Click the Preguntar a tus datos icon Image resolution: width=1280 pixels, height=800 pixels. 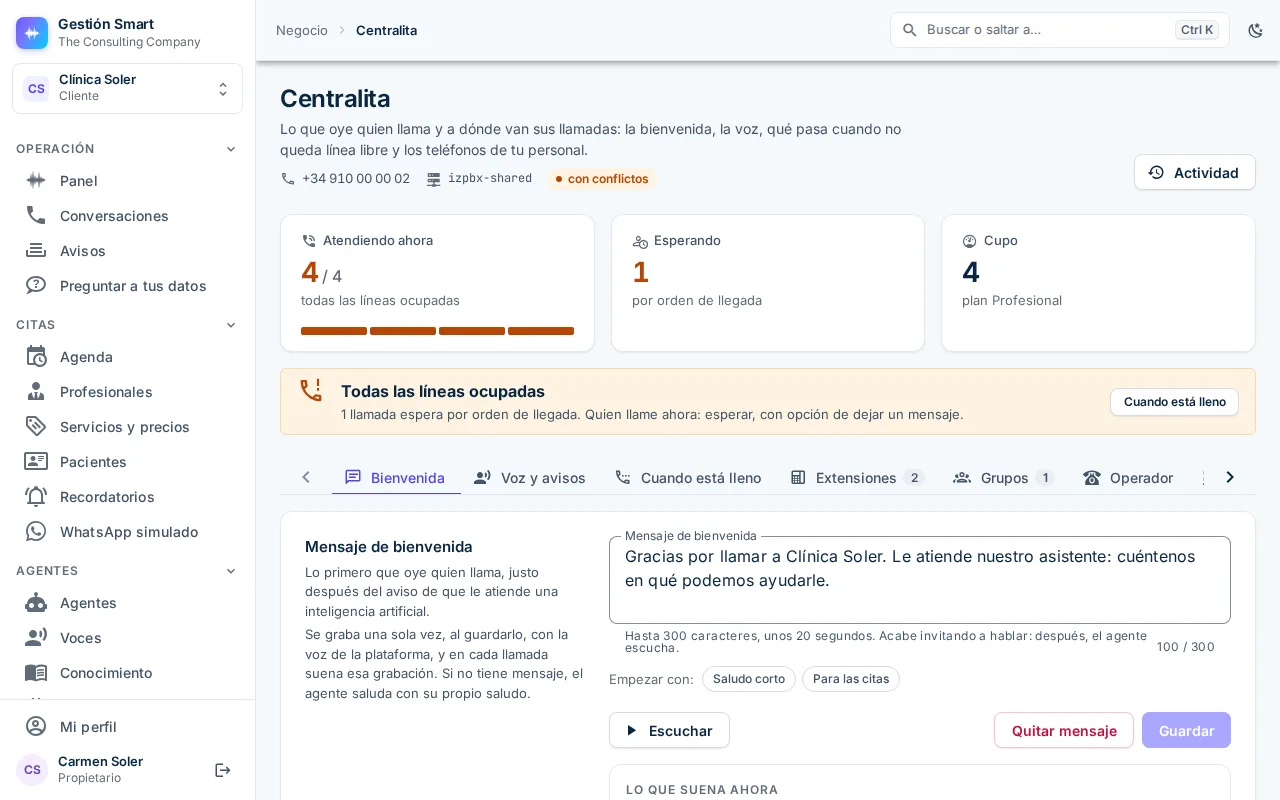(x=36, y=286)
